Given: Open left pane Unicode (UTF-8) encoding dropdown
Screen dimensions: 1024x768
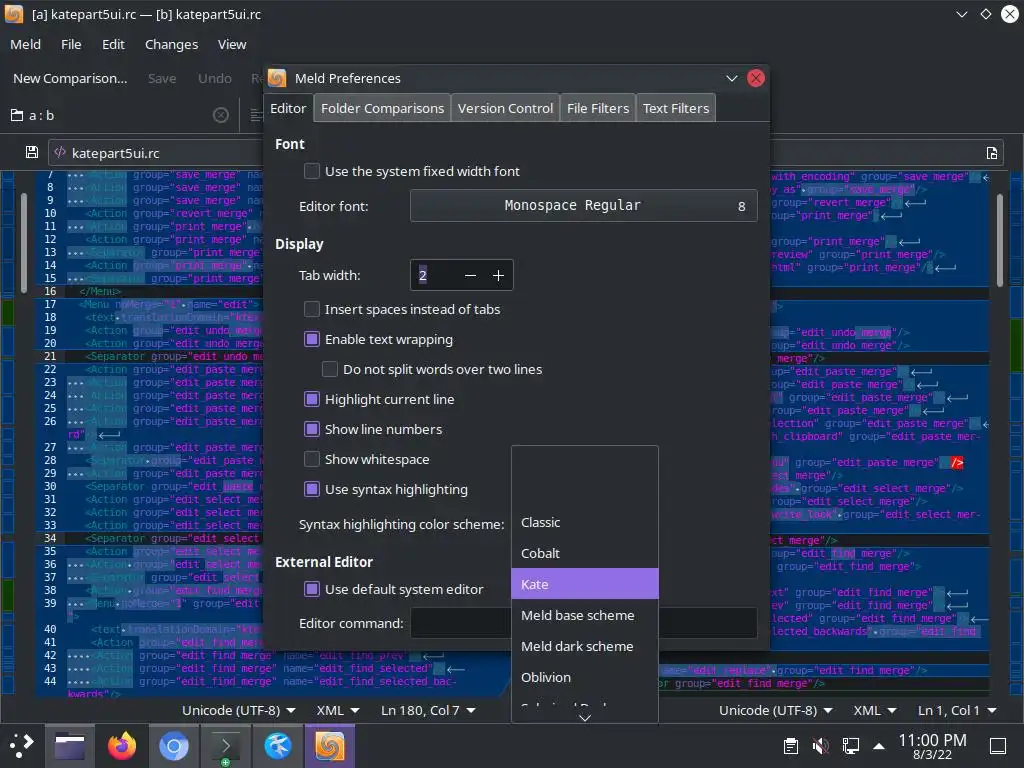Looking at the screenshot, I should coord(238,710).
